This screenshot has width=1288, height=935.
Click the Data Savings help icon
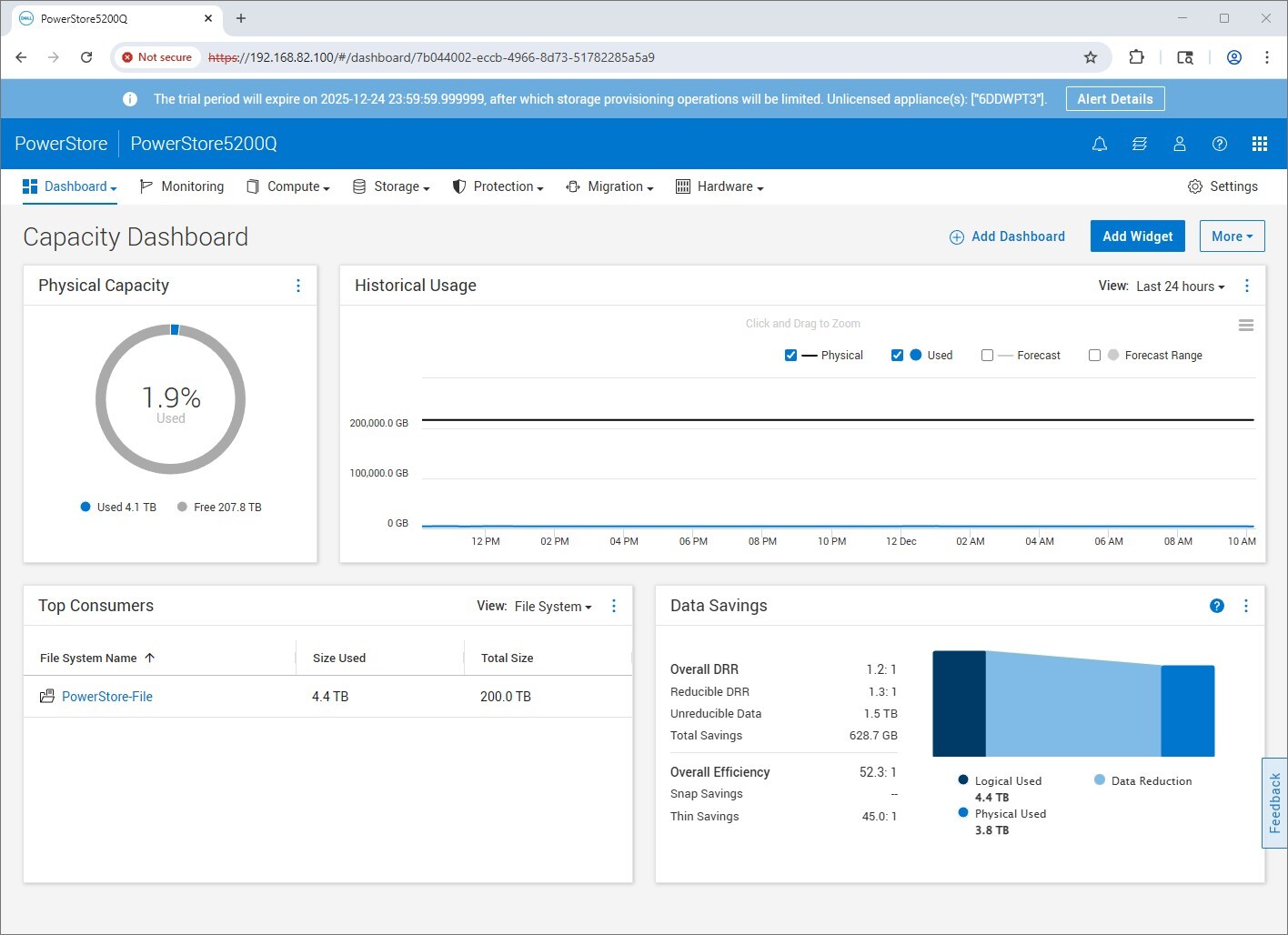tap(1217, 606)
